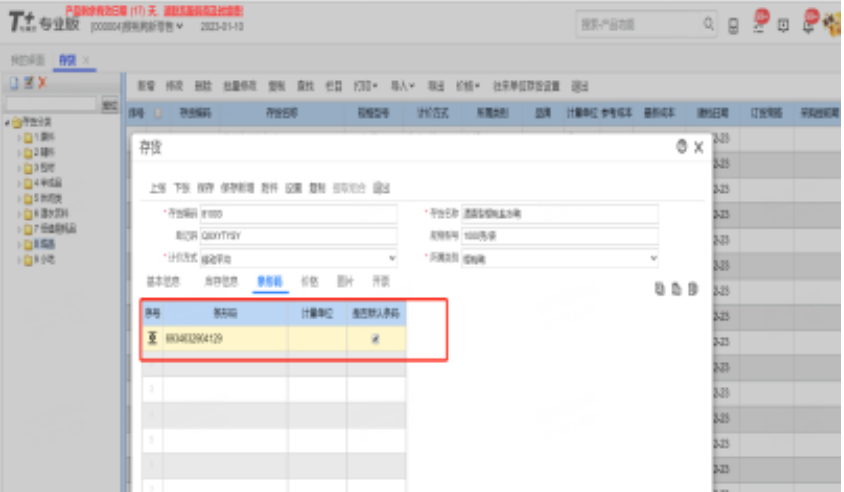The image size is (844, 492).
Task: Click 保存 in the dialog toolbar
Action: tap(206, 187)
